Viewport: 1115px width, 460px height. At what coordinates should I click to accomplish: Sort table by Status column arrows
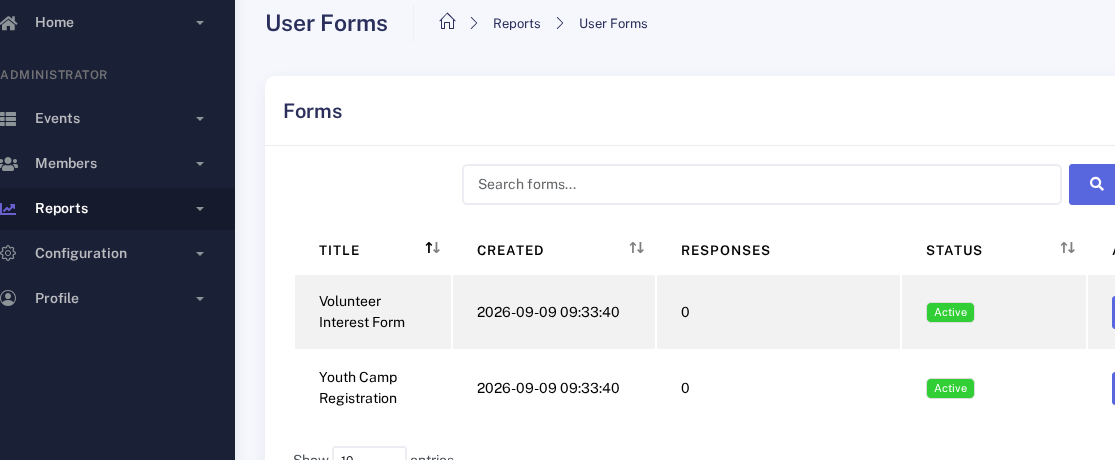pyautogui.click(x=1067, y=247)
